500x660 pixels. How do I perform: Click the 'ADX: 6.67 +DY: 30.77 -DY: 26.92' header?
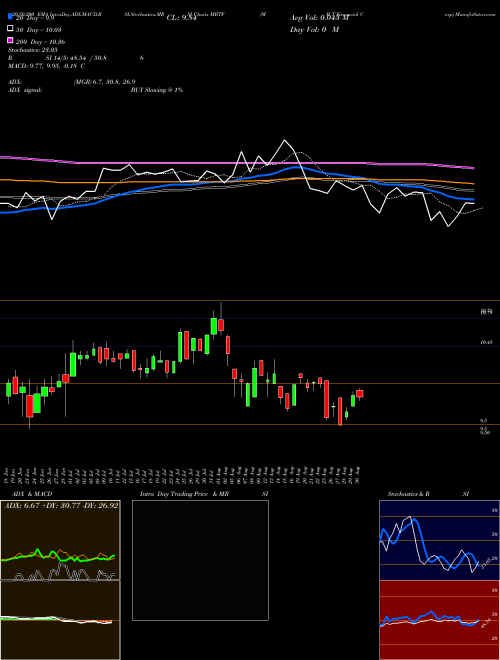(61, 505)
